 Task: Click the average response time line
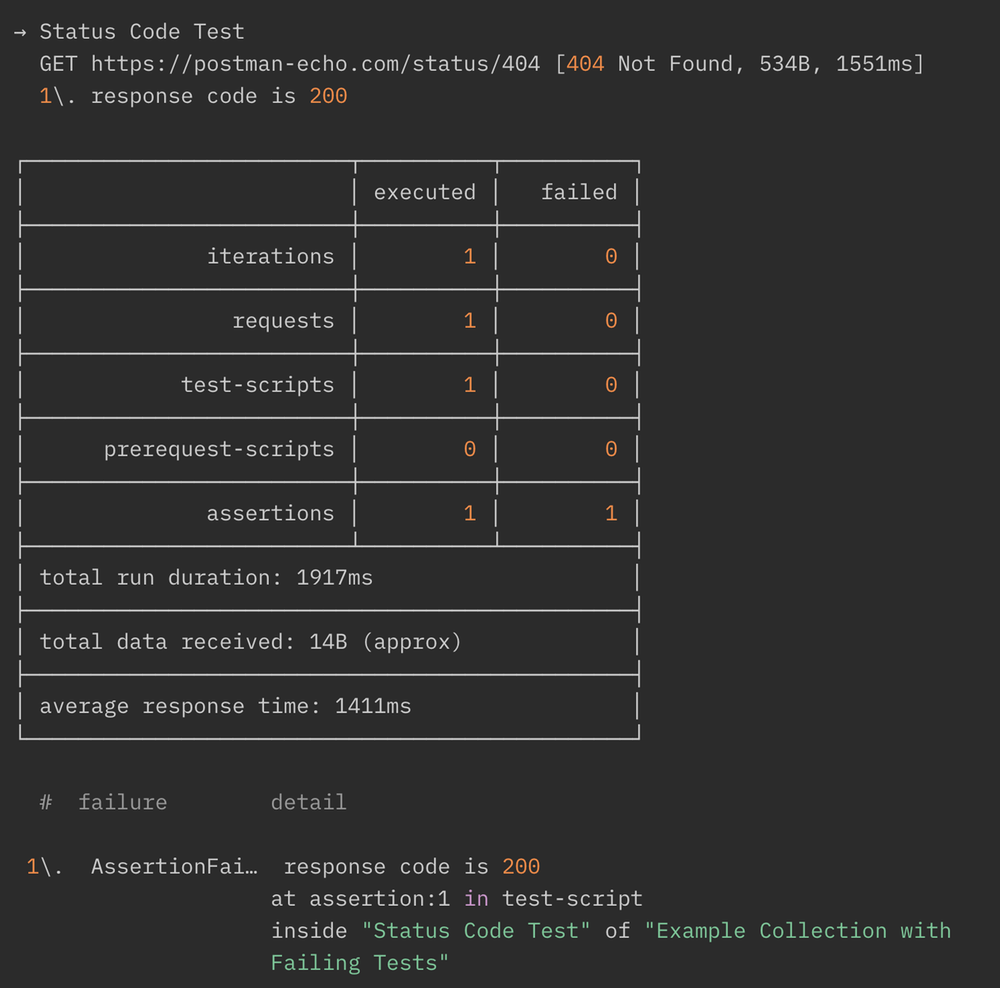pos(225,706)
